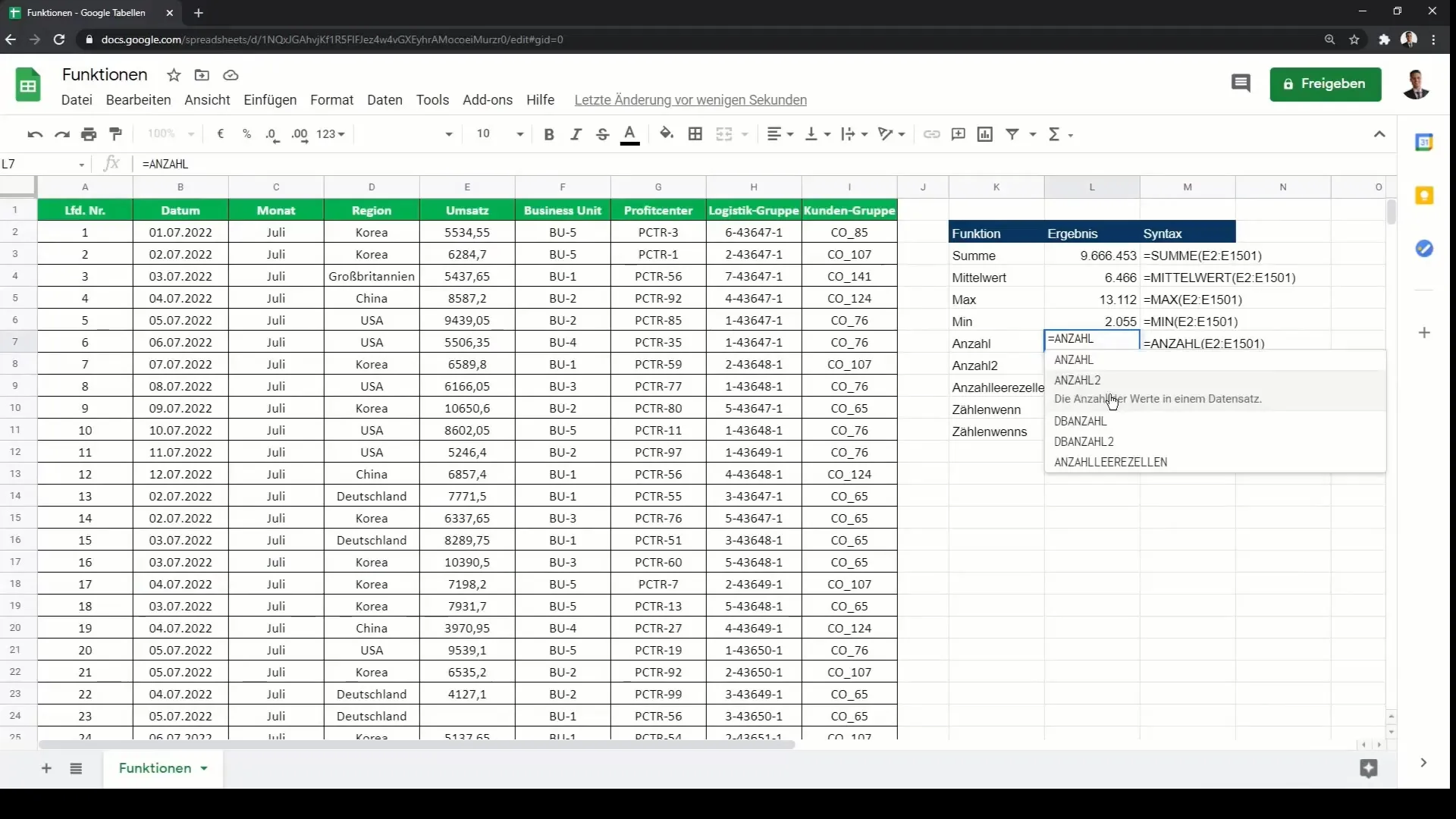The image size is (1456, 819).
Task: Click the redo arrow in toolbar
Action: pyautogui.click(x=62, y=134)
